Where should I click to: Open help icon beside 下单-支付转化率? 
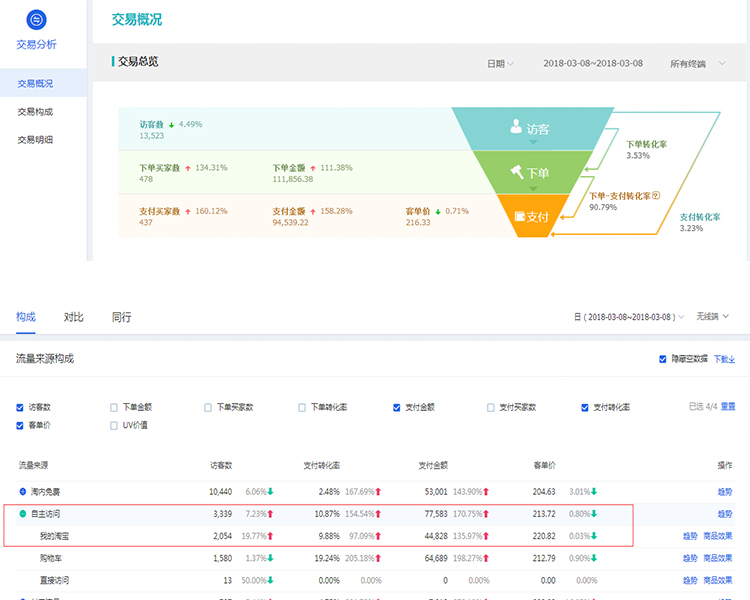click(x=656, y=195)
